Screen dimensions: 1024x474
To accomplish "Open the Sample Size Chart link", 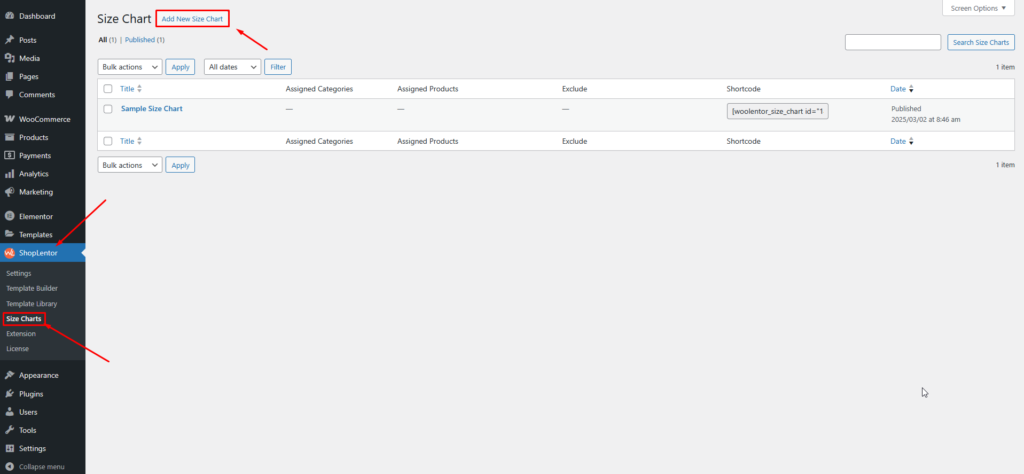I will click(x=151, y=108).
